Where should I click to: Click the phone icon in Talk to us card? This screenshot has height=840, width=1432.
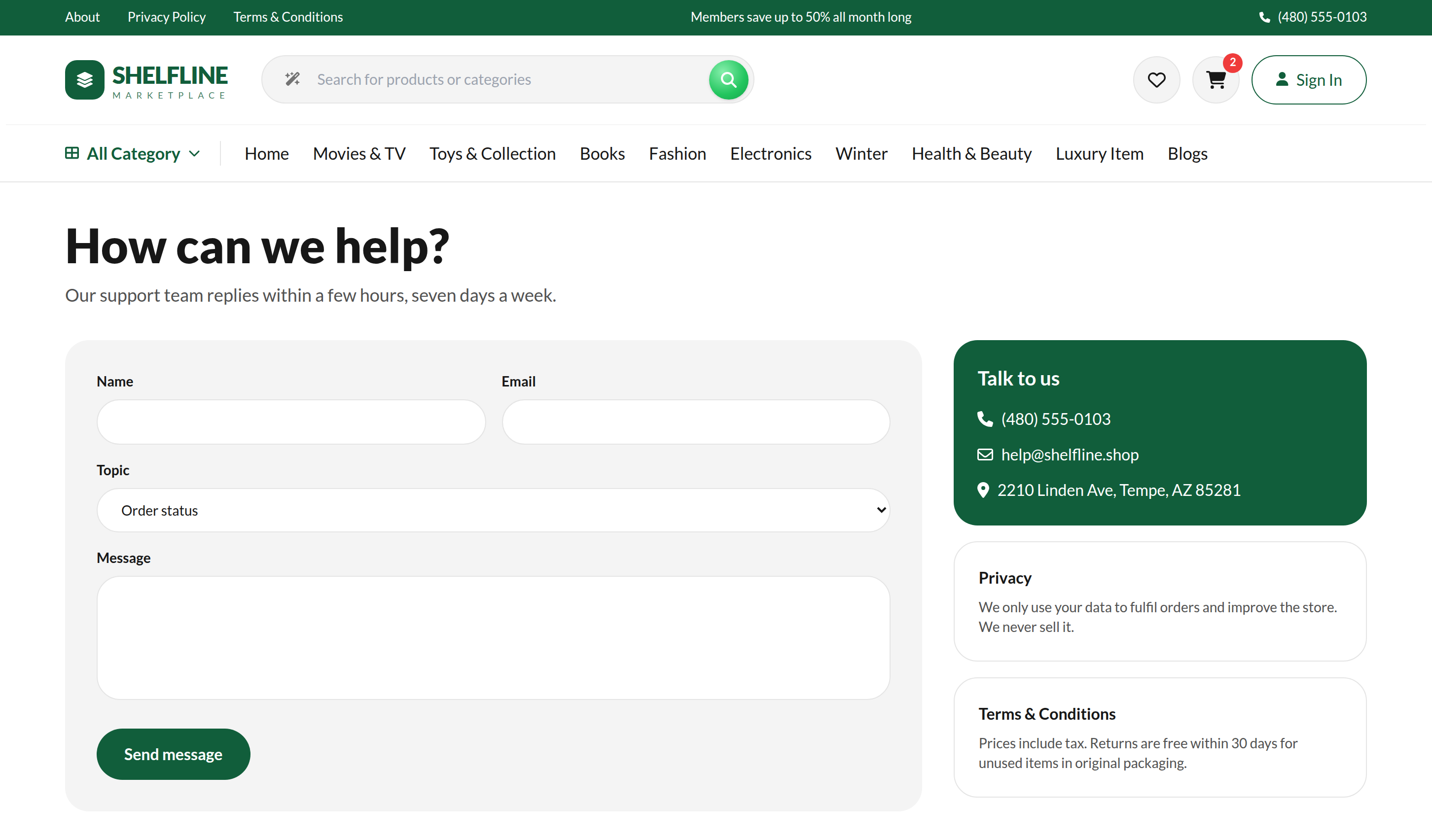click(985, 419)
